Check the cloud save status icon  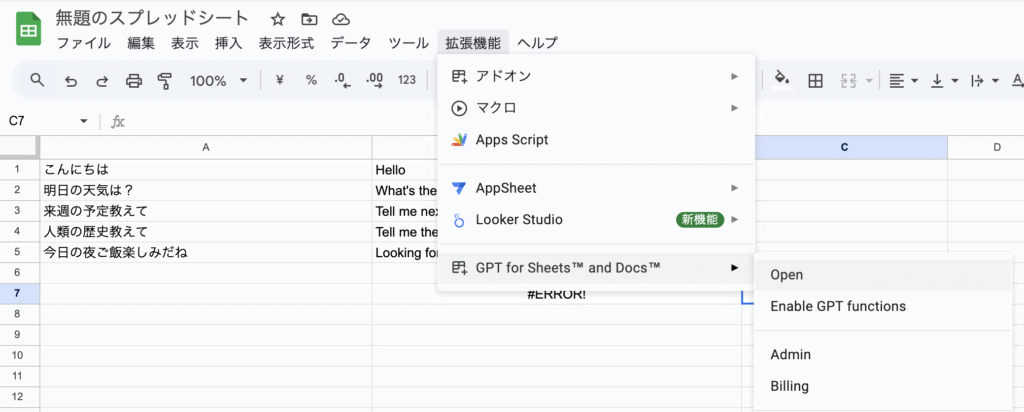(x=340, y=19)
